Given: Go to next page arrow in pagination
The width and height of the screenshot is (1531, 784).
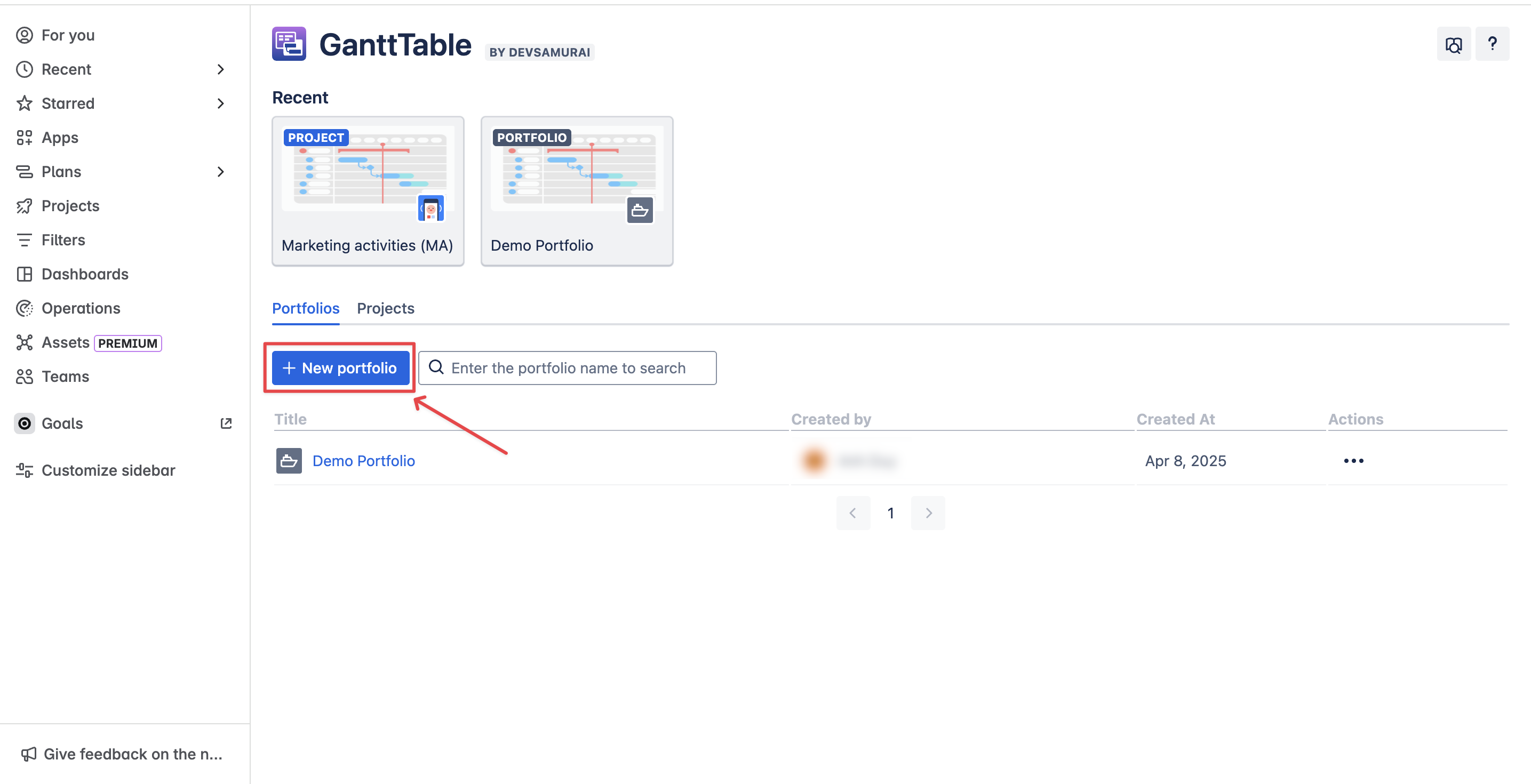Looking at the screenshot, I should [928, 513].
